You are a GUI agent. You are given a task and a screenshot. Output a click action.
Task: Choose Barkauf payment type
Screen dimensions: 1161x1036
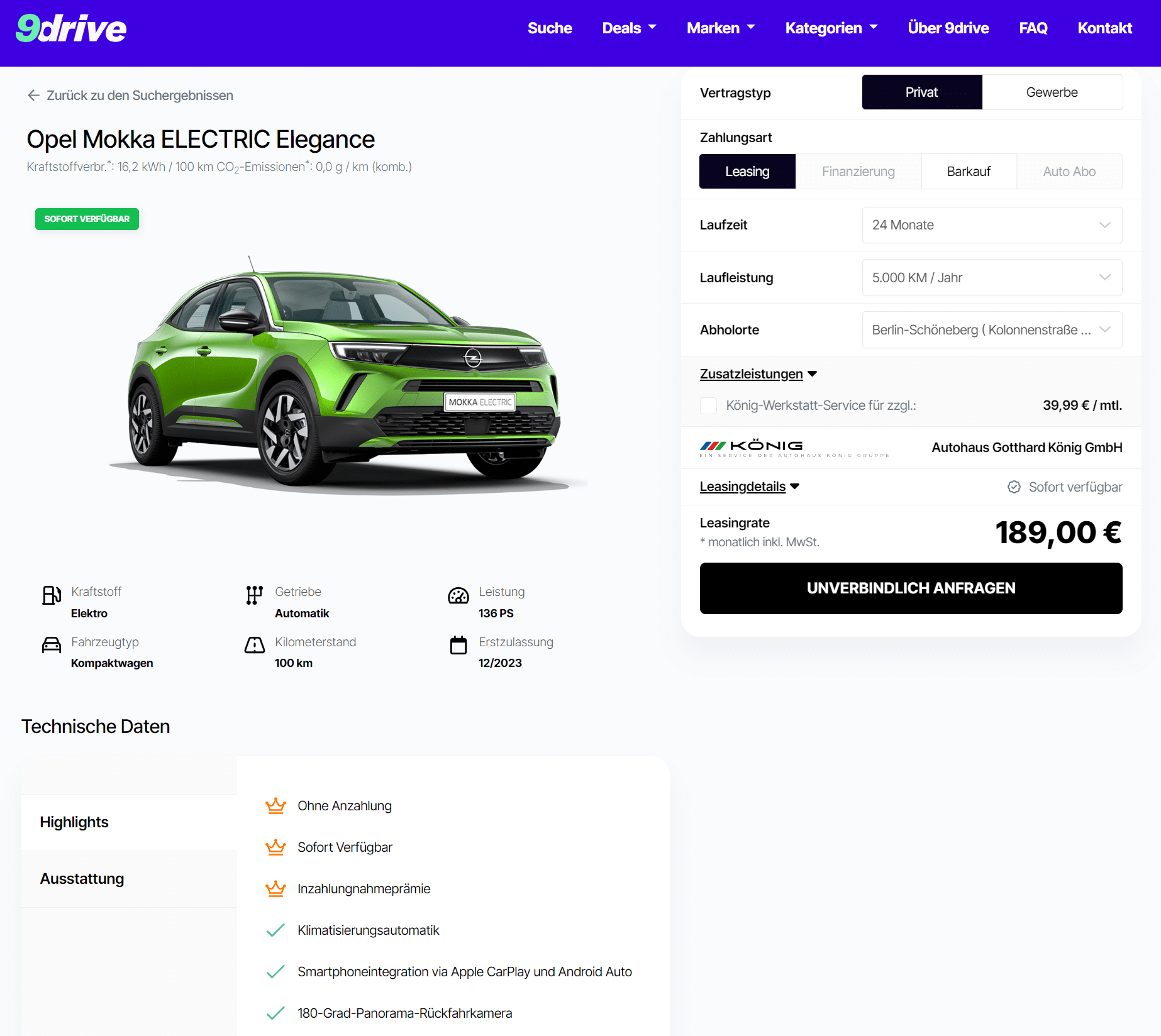pos(969,172)
